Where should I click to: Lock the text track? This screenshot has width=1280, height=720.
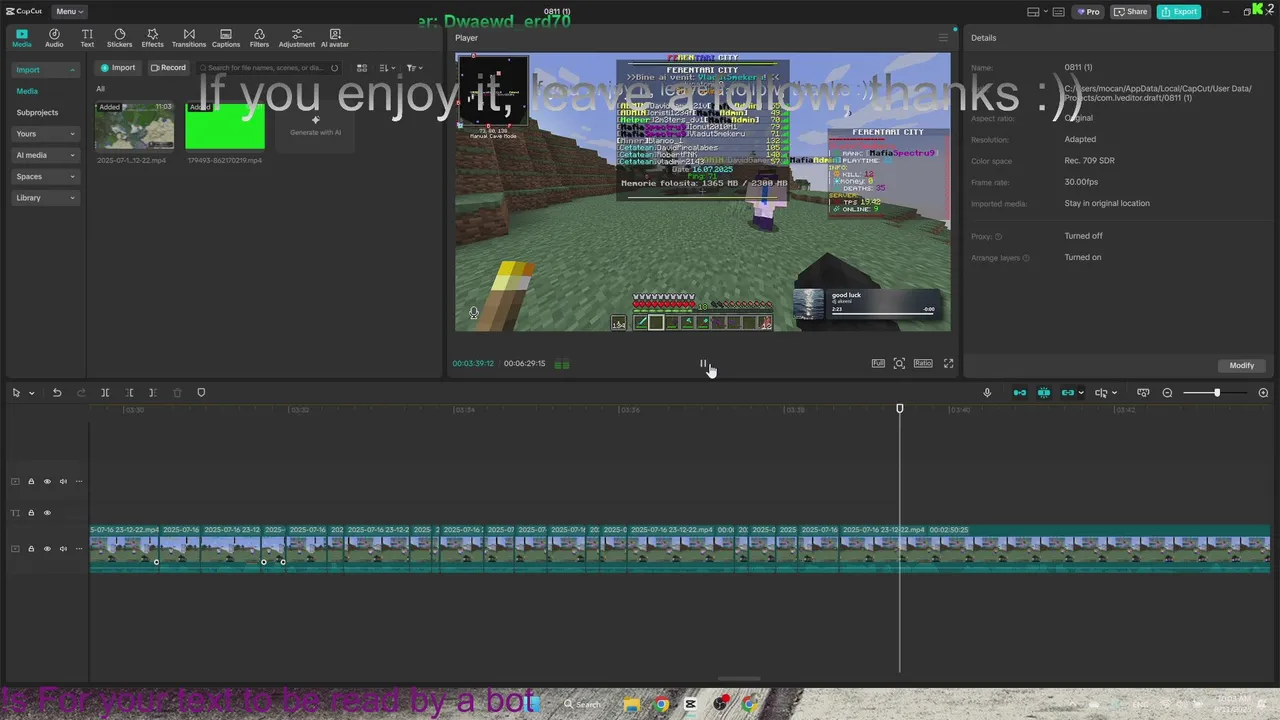coord(31,513)
